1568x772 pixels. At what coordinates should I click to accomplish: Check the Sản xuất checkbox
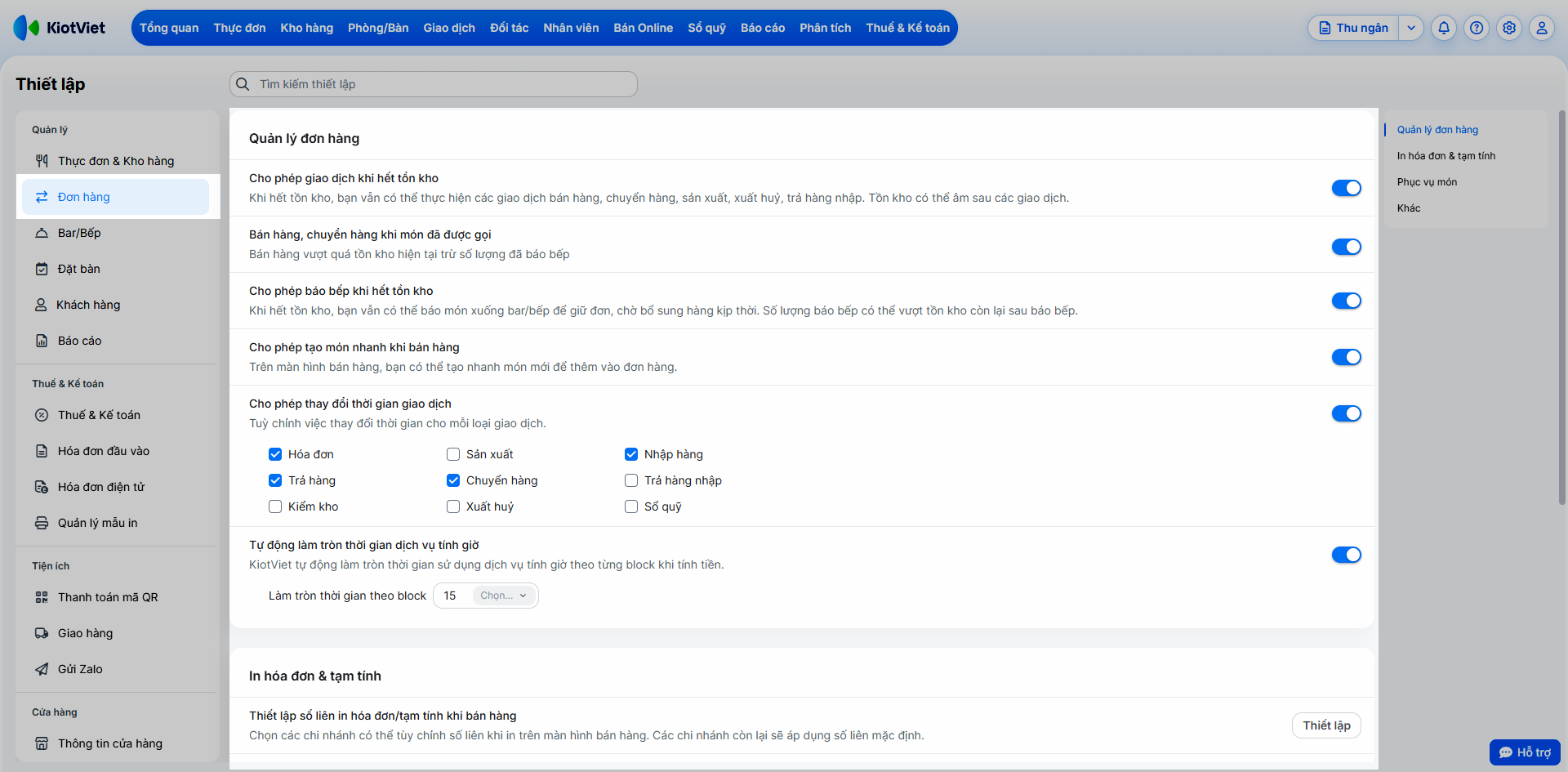tap(453, 454)
